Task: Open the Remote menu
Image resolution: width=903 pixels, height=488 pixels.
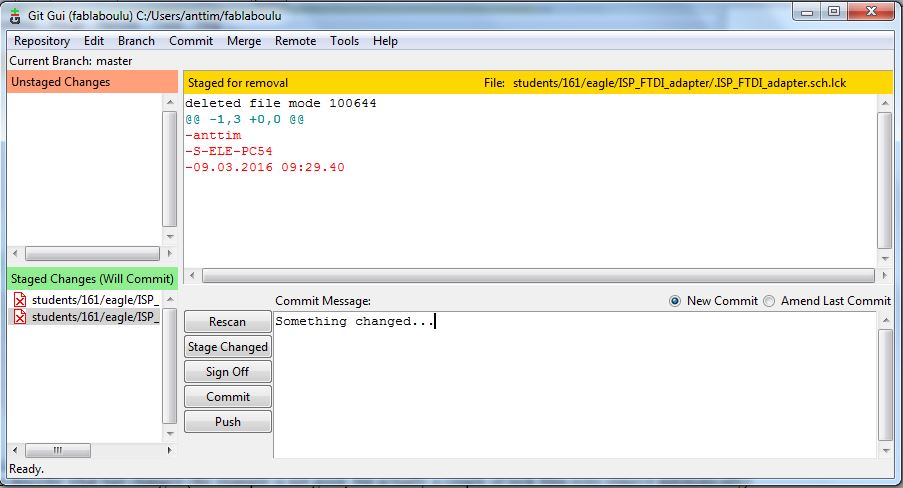Action: click(295, 41)
